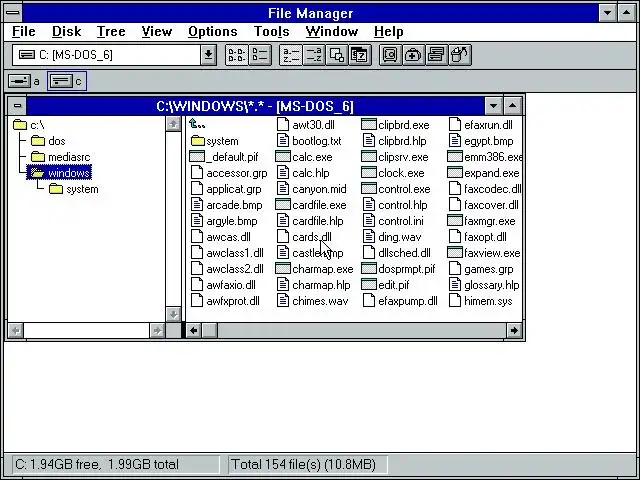Click tree pane scroll up arrow

click(x=173, y=124)
